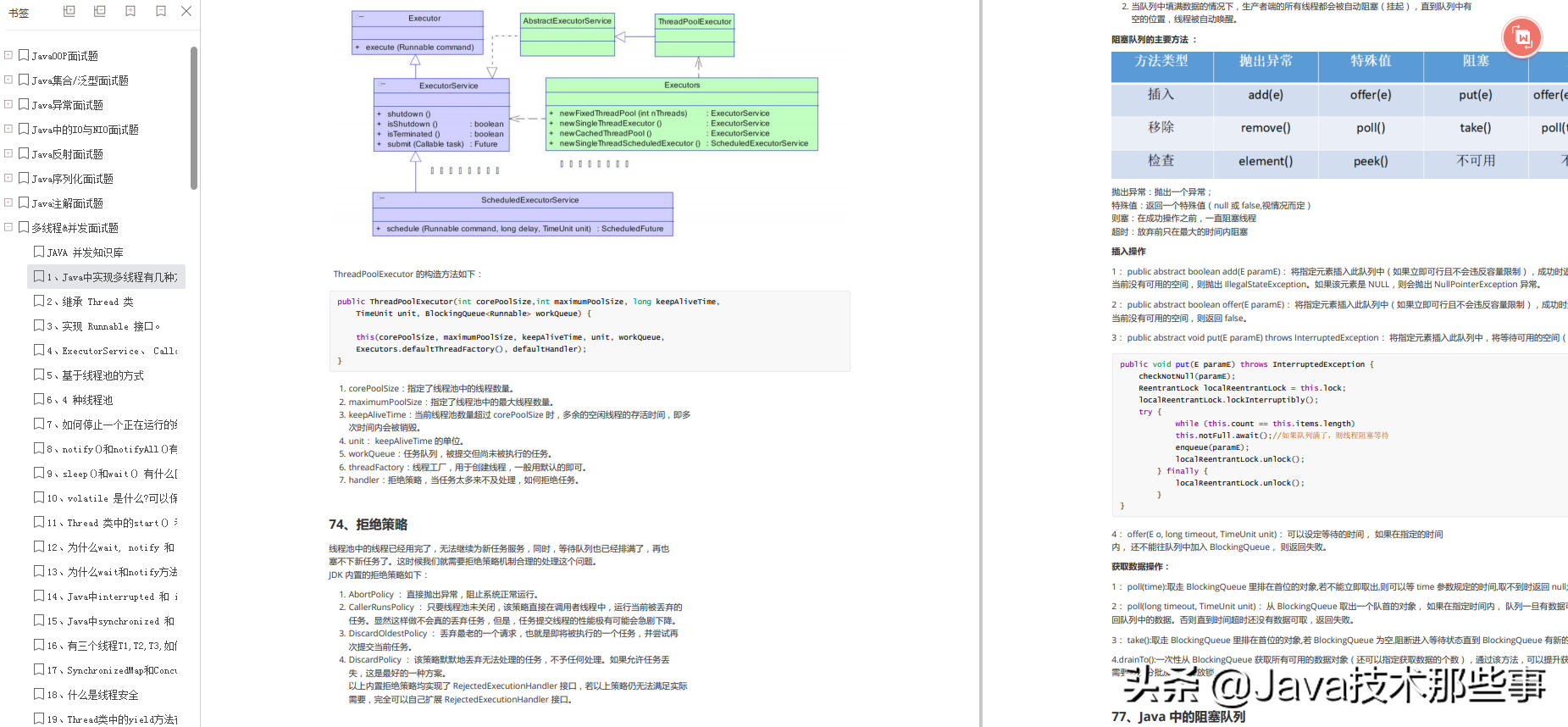
Task: Open bookmark 19、Thread类中的yield方法
Action: (x=112, y=719)
